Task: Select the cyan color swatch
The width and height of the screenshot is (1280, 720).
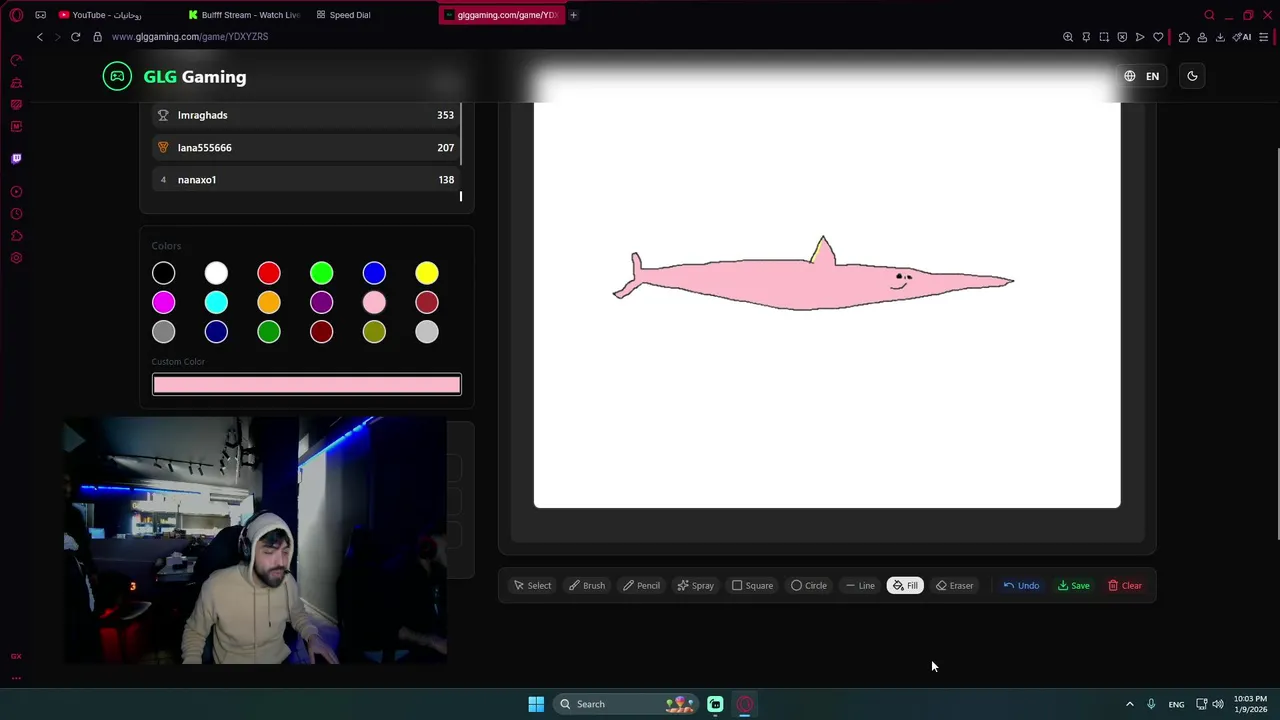Action: (216, 302)
